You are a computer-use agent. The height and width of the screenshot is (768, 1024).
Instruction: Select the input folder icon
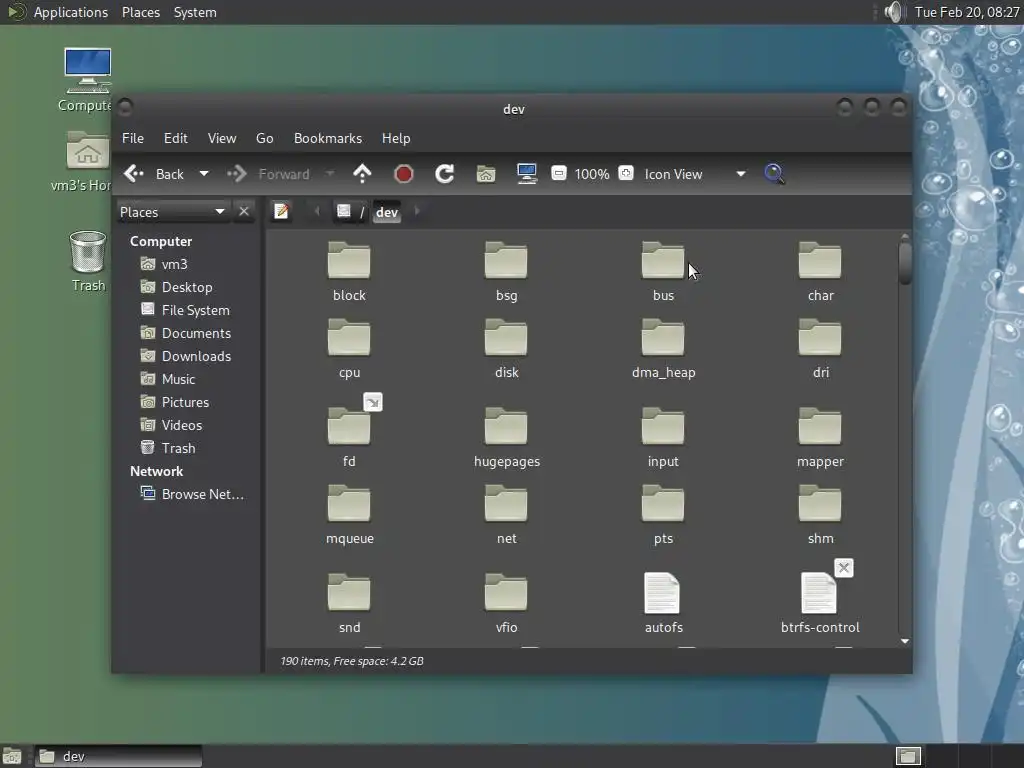click(663, 426)
